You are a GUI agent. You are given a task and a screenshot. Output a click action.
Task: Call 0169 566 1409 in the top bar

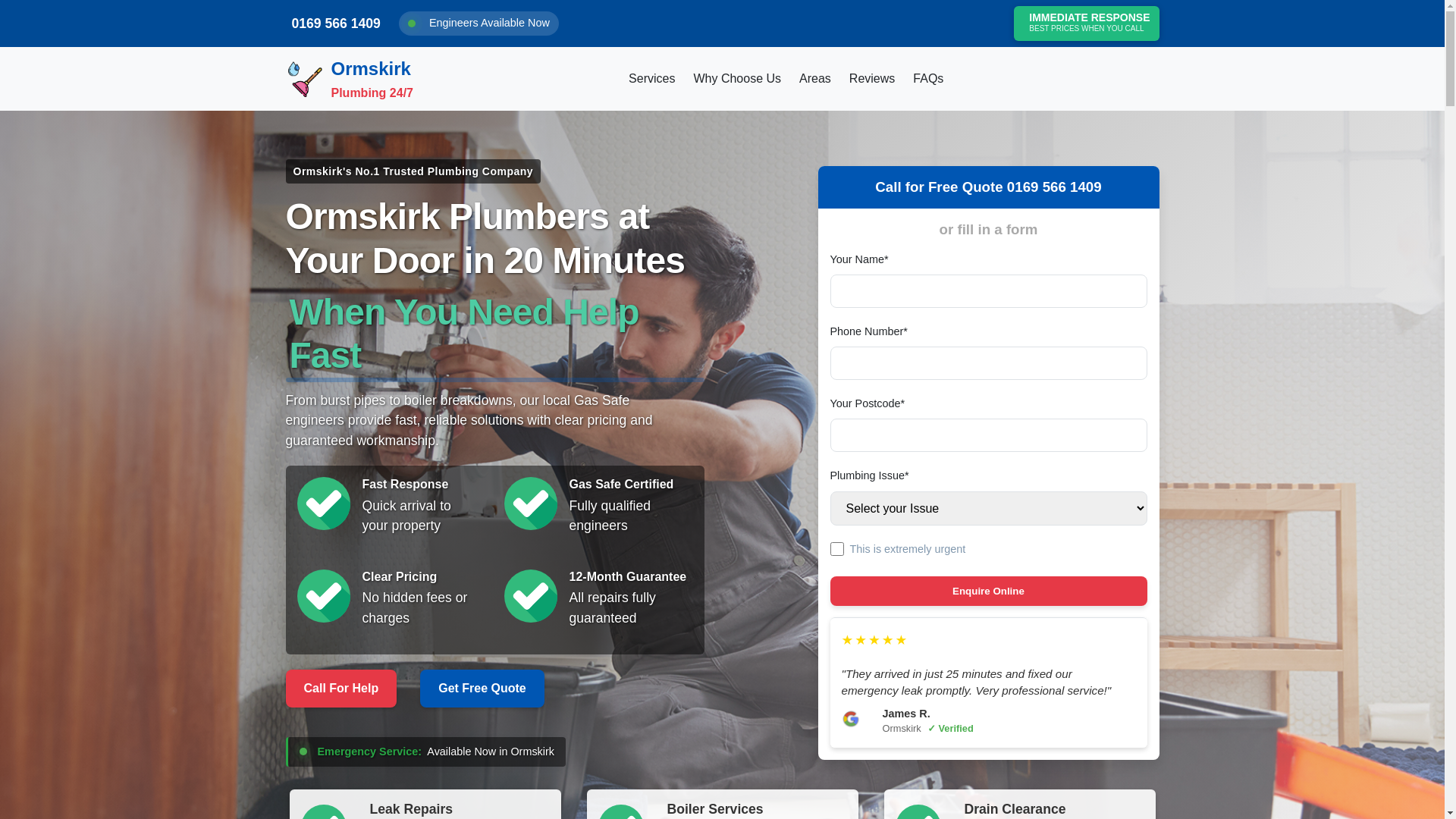click(336, 24)
